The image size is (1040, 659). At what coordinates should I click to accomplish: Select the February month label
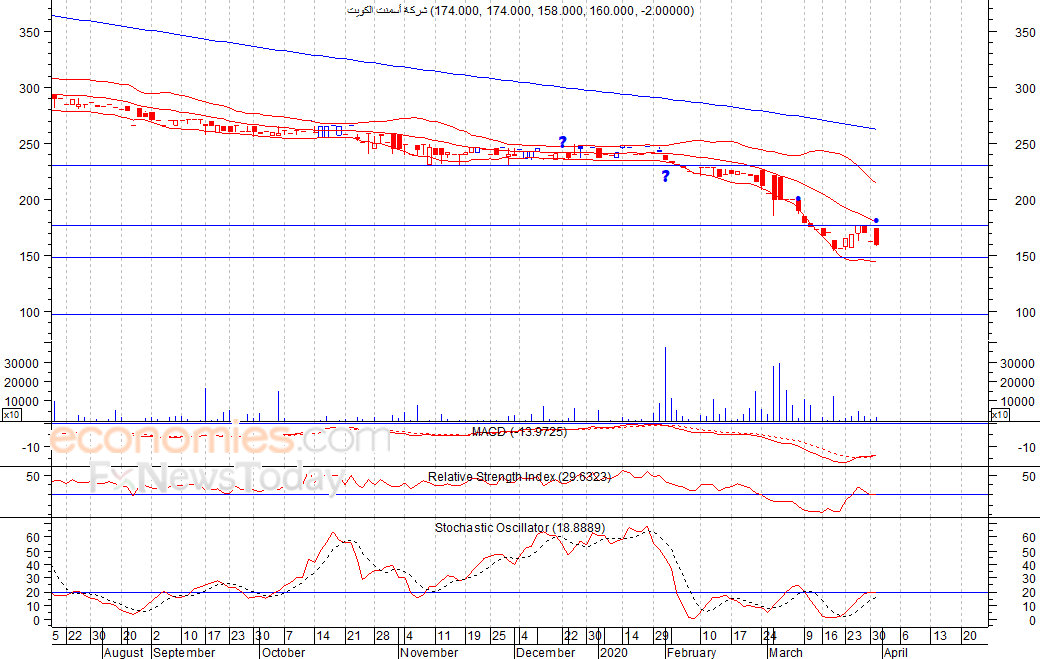[692, 652]
